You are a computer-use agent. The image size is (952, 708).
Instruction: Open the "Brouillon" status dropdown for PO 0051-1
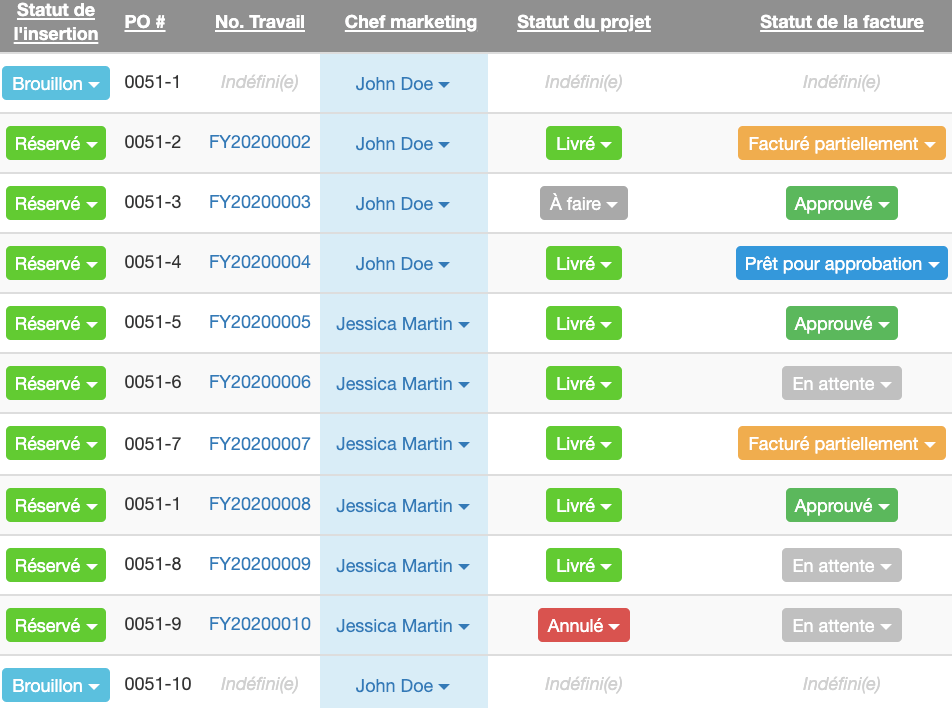pyautogui.click(x=55, y=83)
